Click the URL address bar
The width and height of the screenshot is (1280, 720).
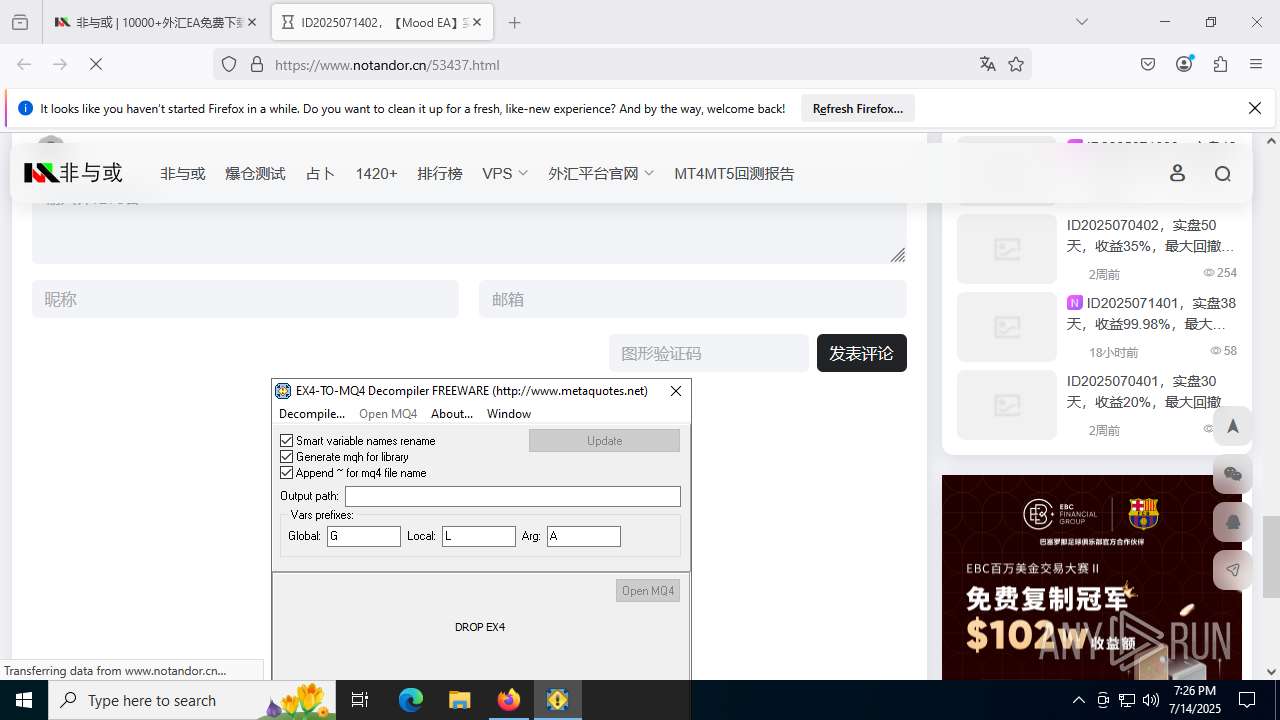tap(620, 64)
